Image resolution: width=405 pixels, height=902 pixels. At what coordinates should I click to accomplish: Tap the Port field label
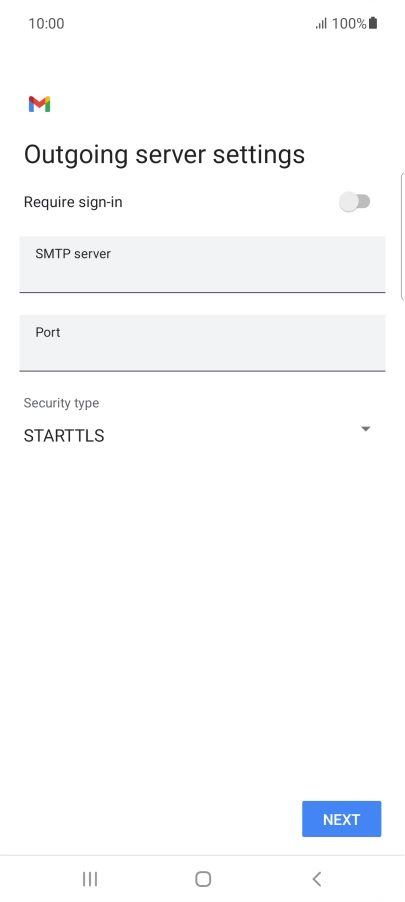click(48, 332)
